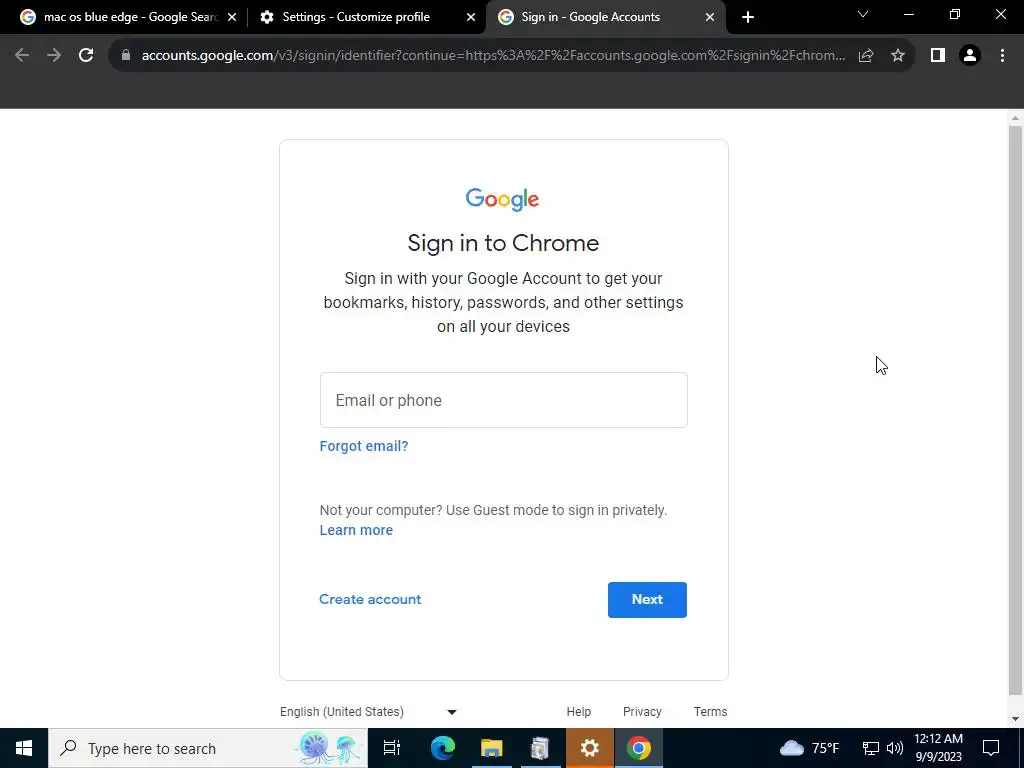Open a new tab with plus icon
1024x768 pixels.
click(748, 17)
